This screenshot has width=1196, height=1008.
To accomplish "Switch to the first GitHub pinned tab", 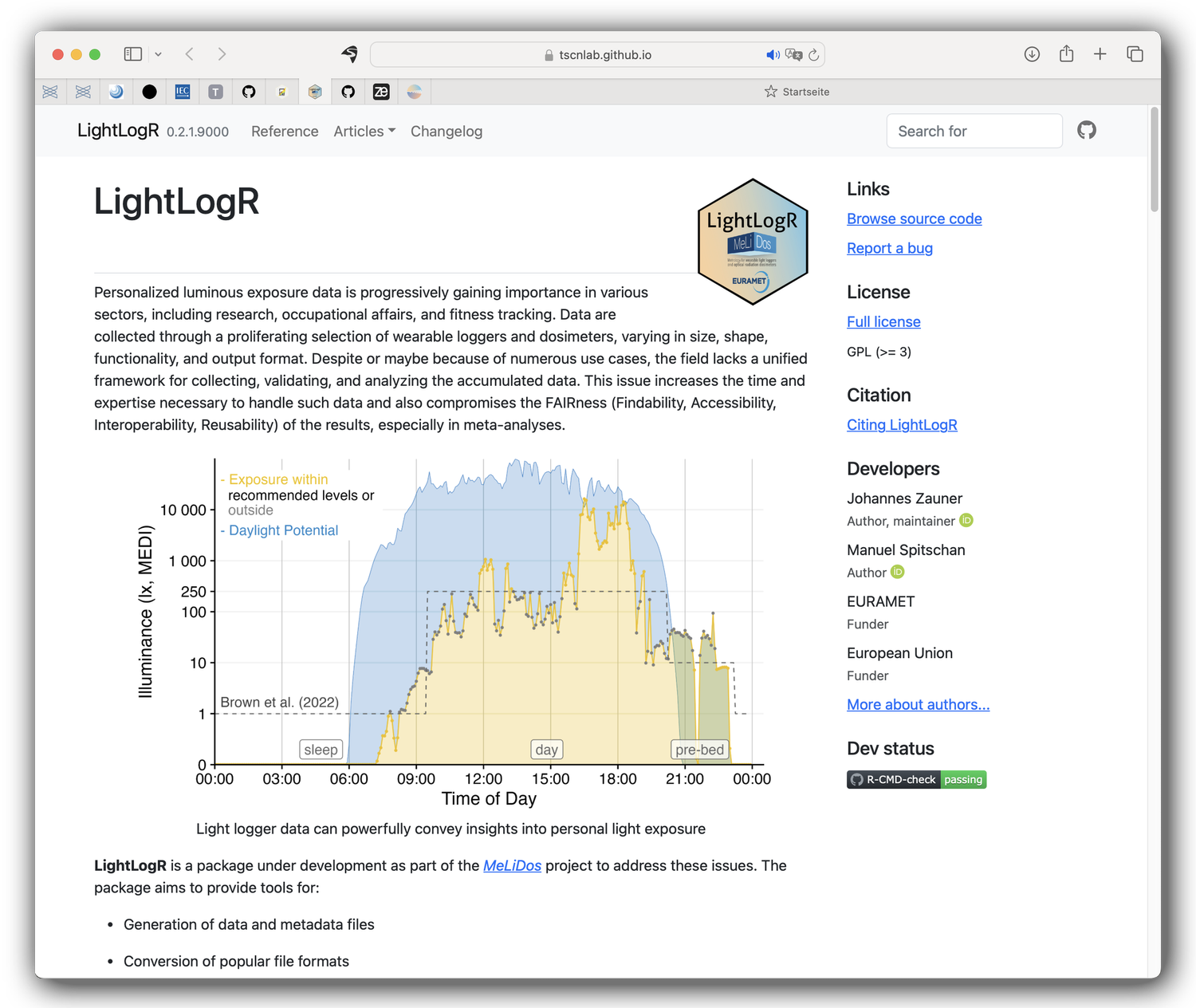I will coord(249,92).
